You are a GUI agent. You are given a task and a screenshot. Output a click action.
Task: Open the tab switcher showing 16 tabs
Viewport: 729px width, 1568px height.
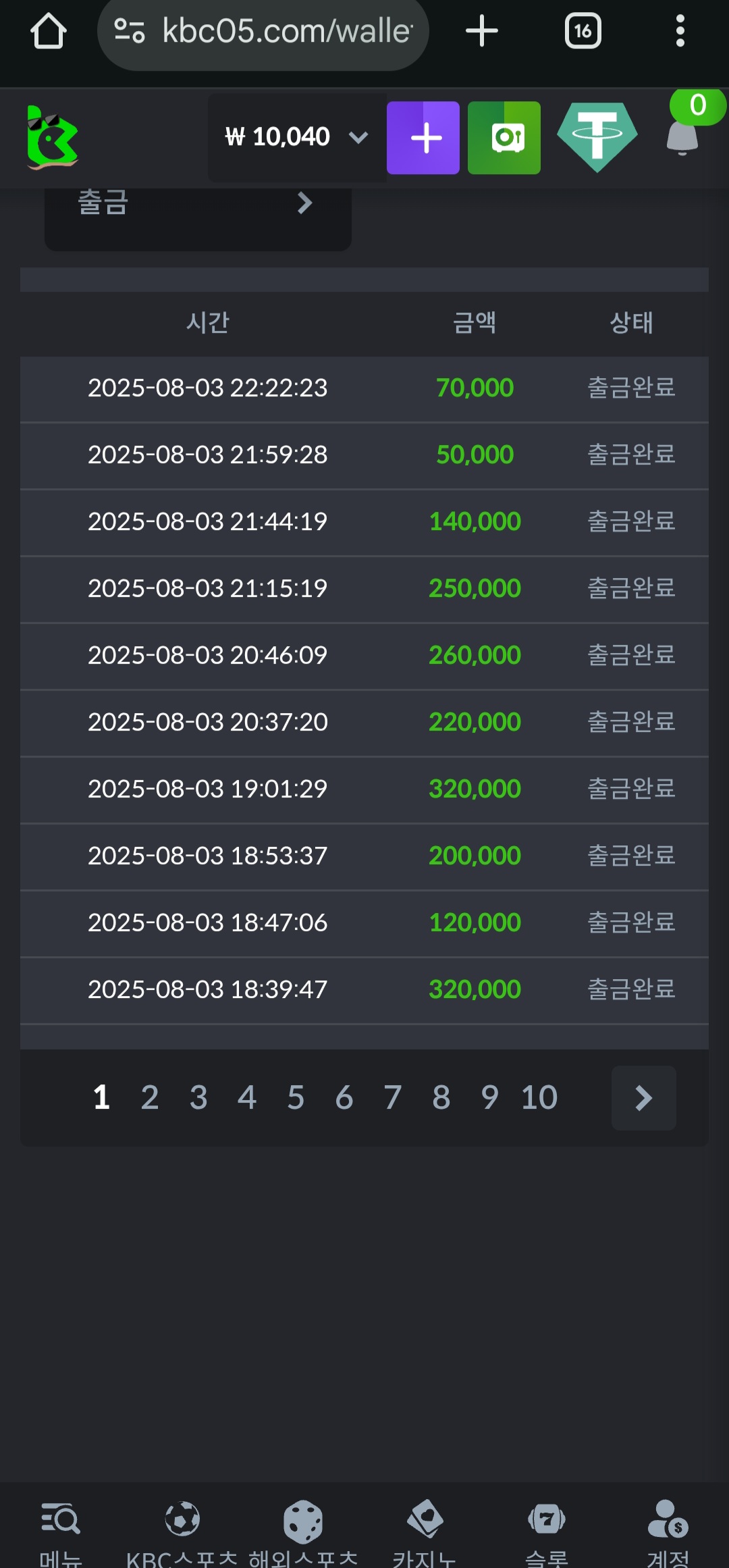(583, 31)
